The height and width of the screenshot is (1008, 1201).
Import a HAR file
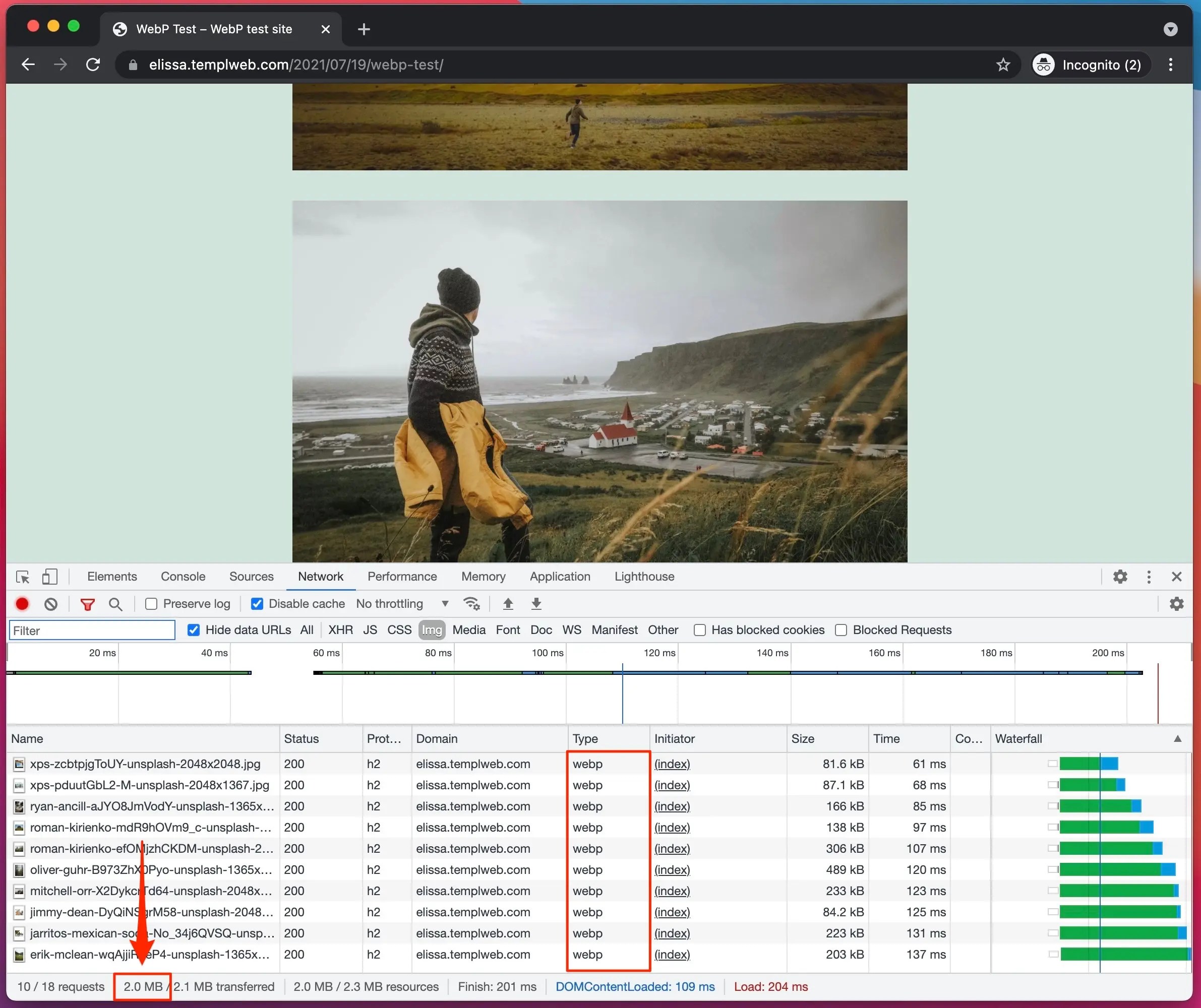tap(508, 604)
